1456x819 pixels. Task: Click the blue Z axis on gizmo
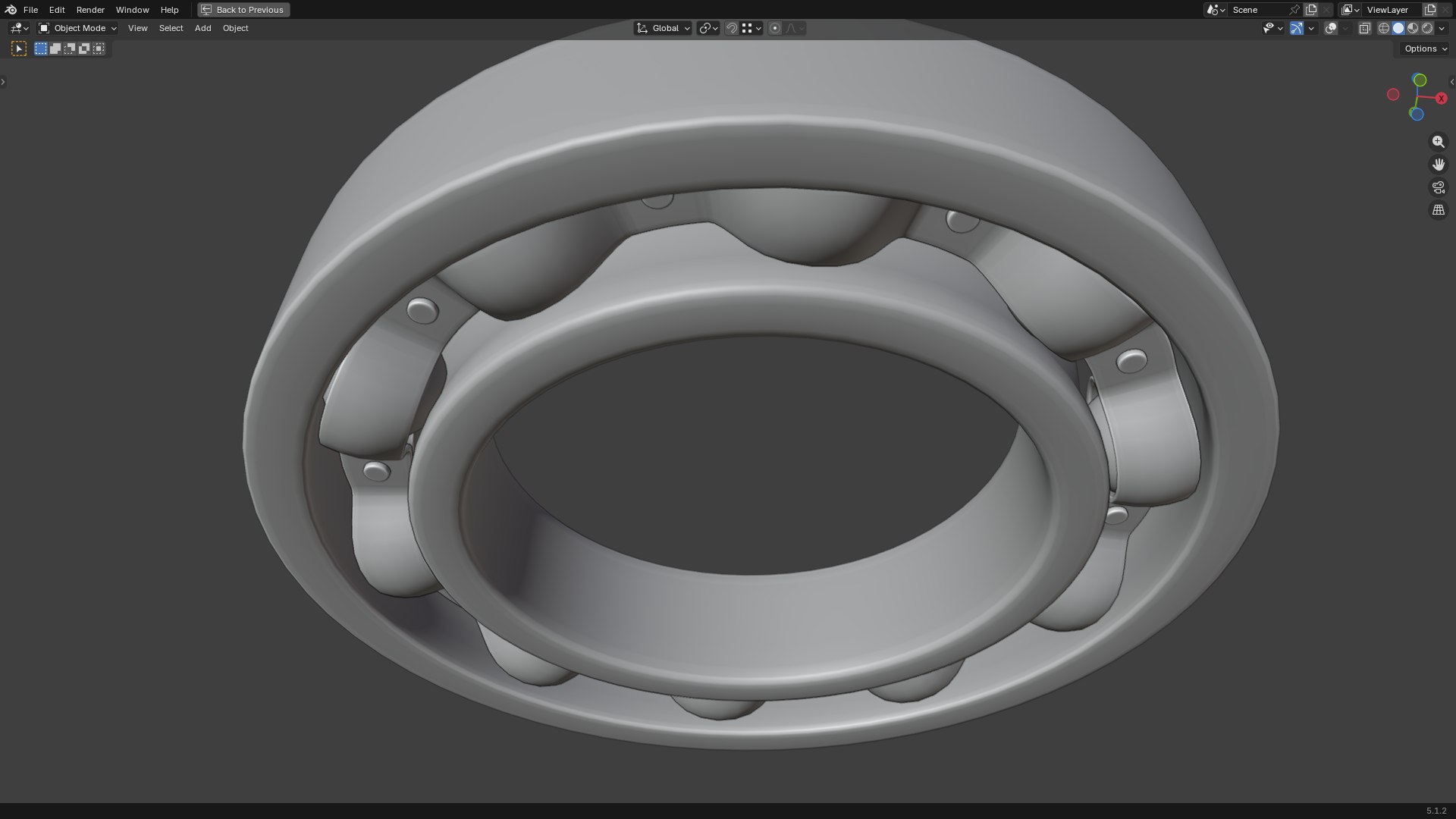[1417, 115]
